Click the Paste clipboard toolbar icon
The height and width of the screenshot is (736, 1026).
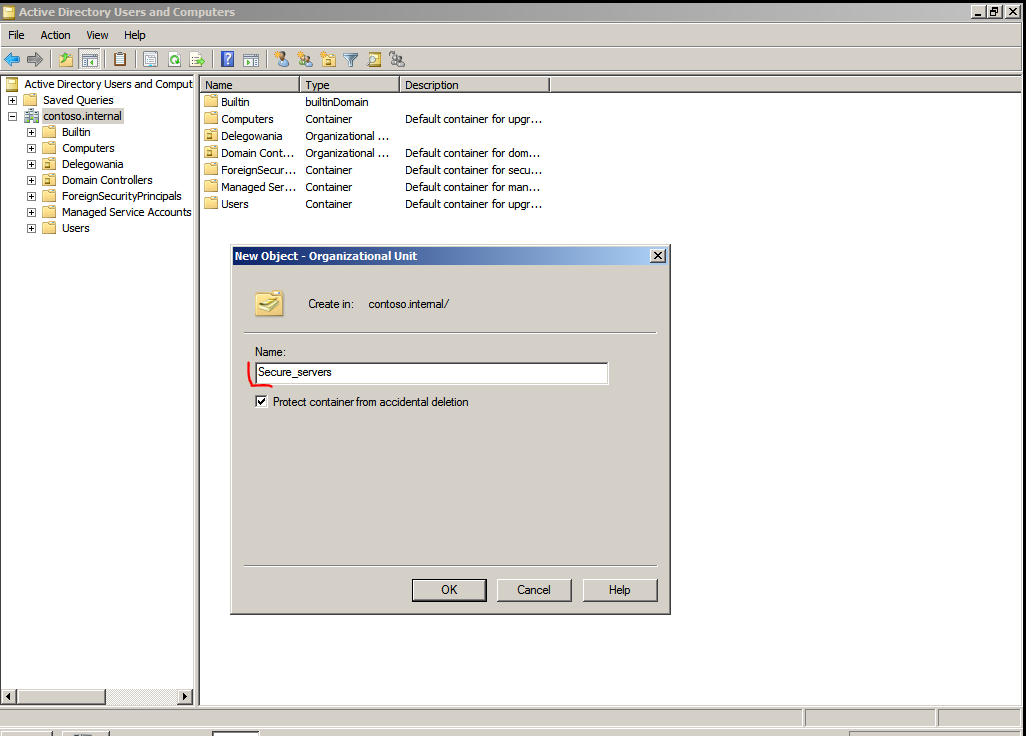tap(120, 60)
